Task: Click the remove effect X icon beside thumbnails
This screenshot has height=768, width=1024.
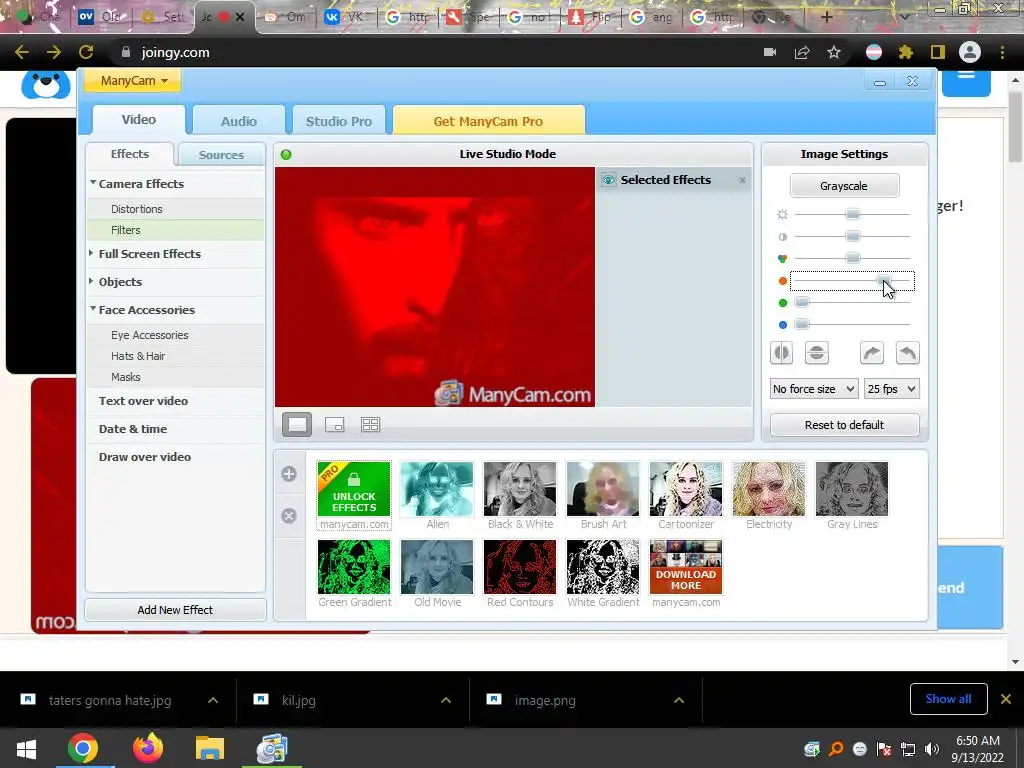Action: pos(289,516)
